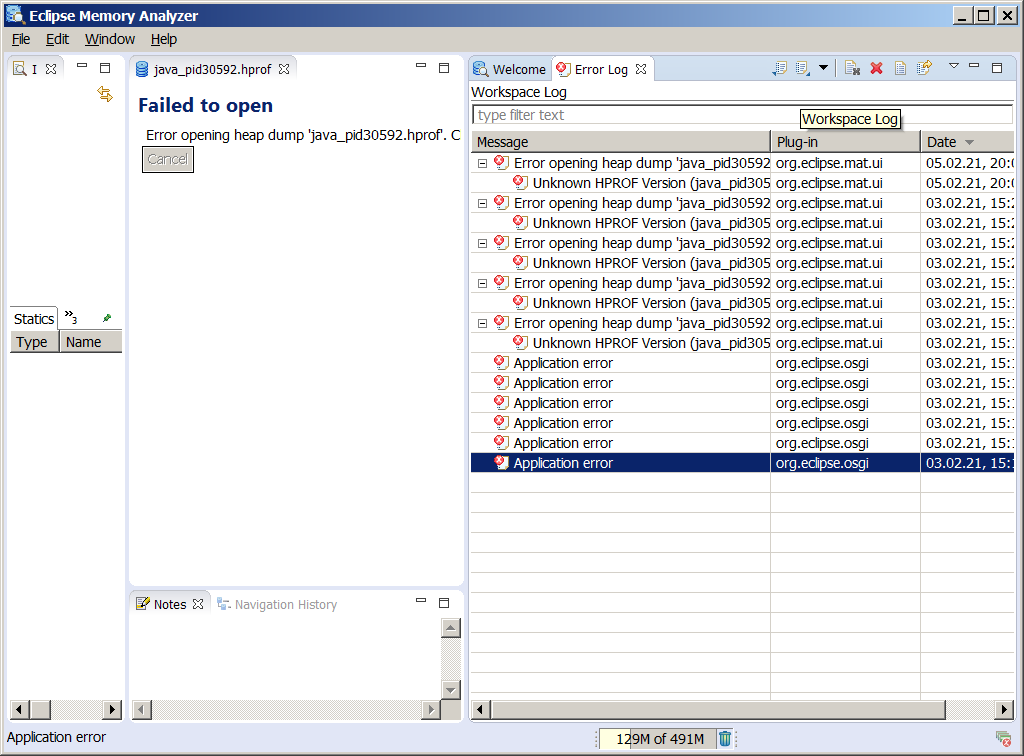Click the Restore Log icon
The height and width of the screenshot is (756, 1024).
[x=924, y=68]
